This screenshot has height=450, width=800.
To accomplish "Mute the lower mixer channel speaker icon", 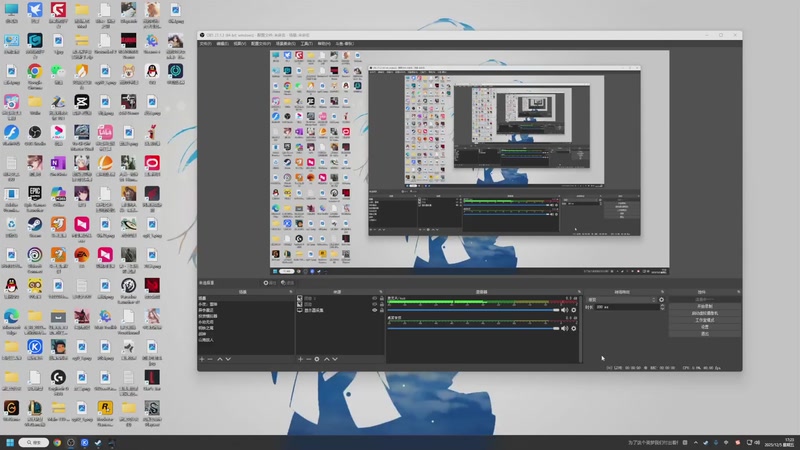I will (x=565, y=329).
